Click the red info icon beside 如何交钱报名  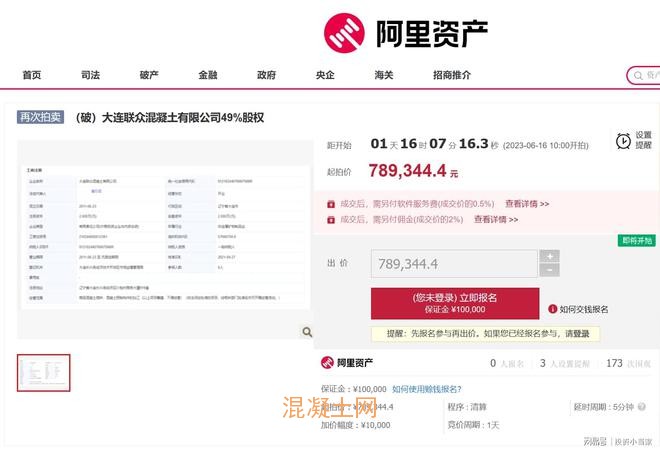click(x=552, y=309)
